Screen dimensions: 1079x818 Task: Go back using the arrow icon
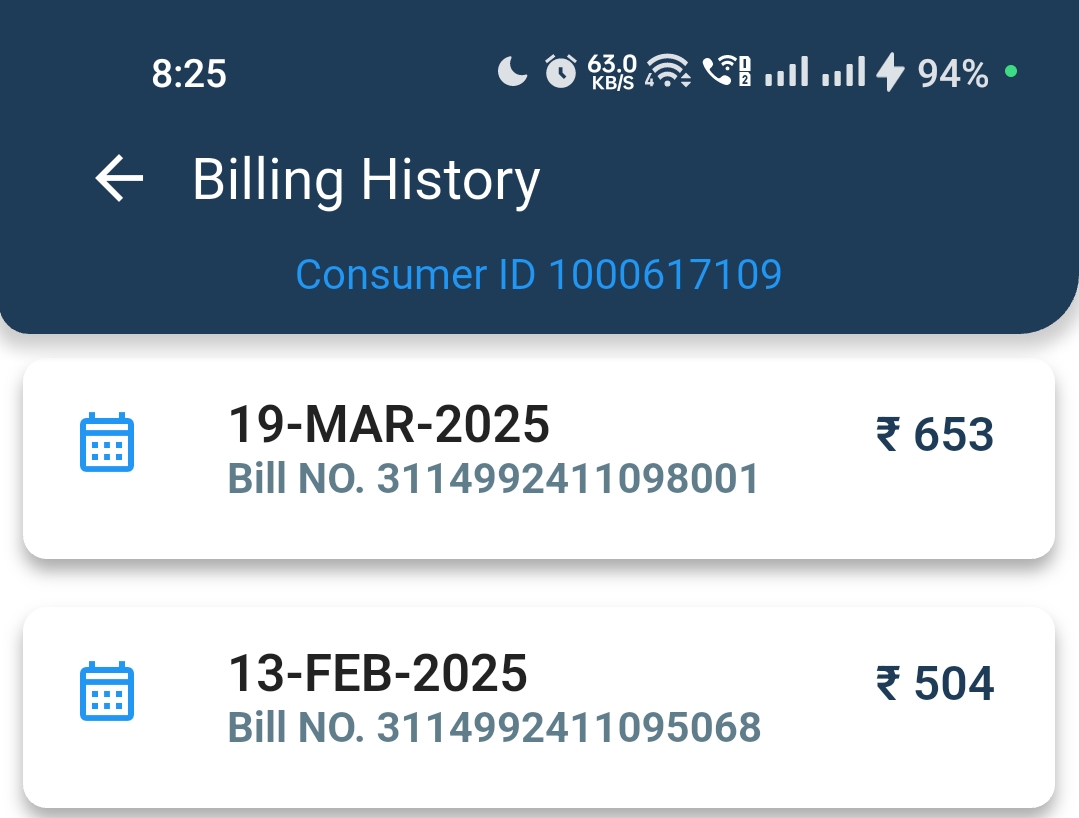tap(119, 178)
